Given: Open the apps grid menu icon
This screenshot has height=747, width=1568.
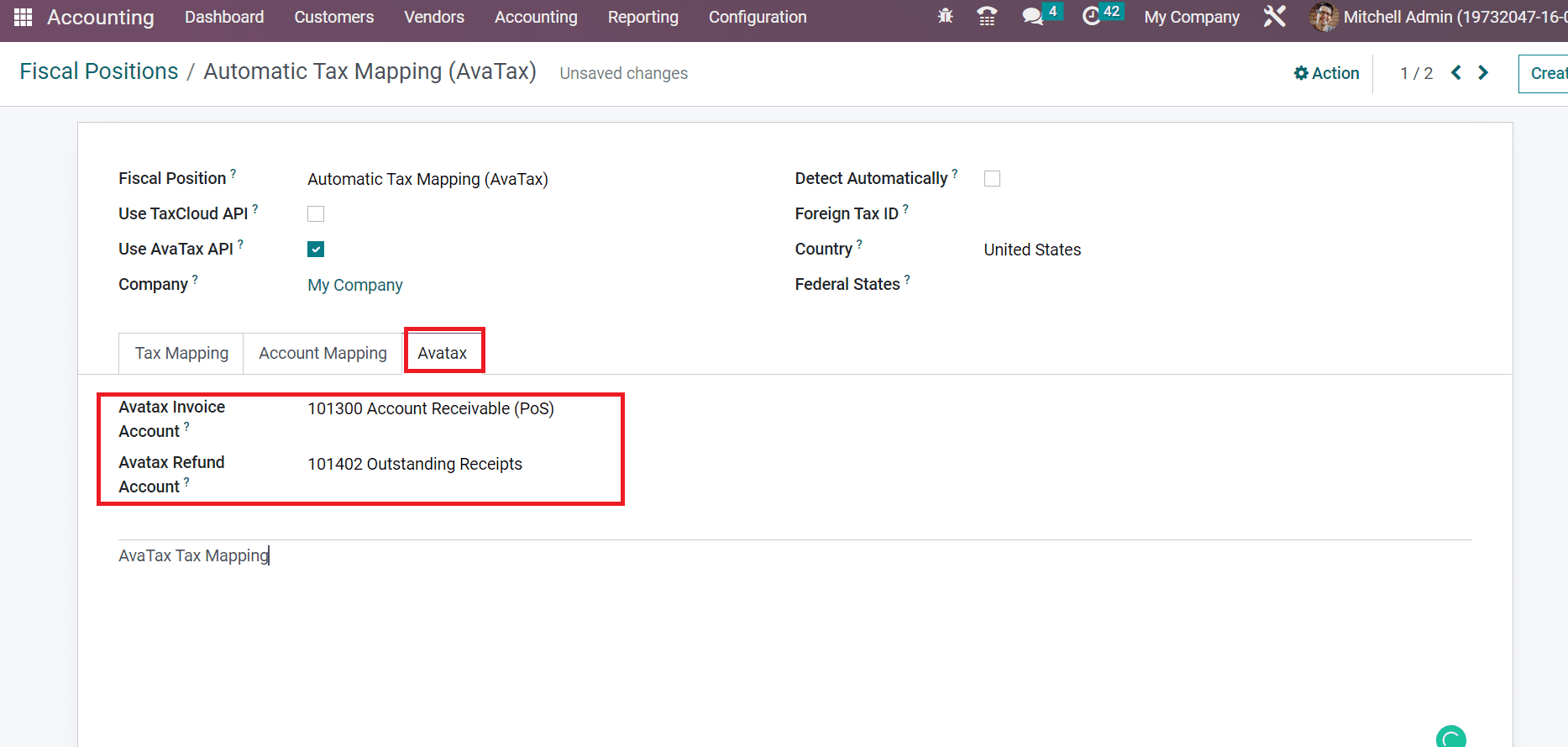Looking at the screenshot, I should click(x=23, y=17).
